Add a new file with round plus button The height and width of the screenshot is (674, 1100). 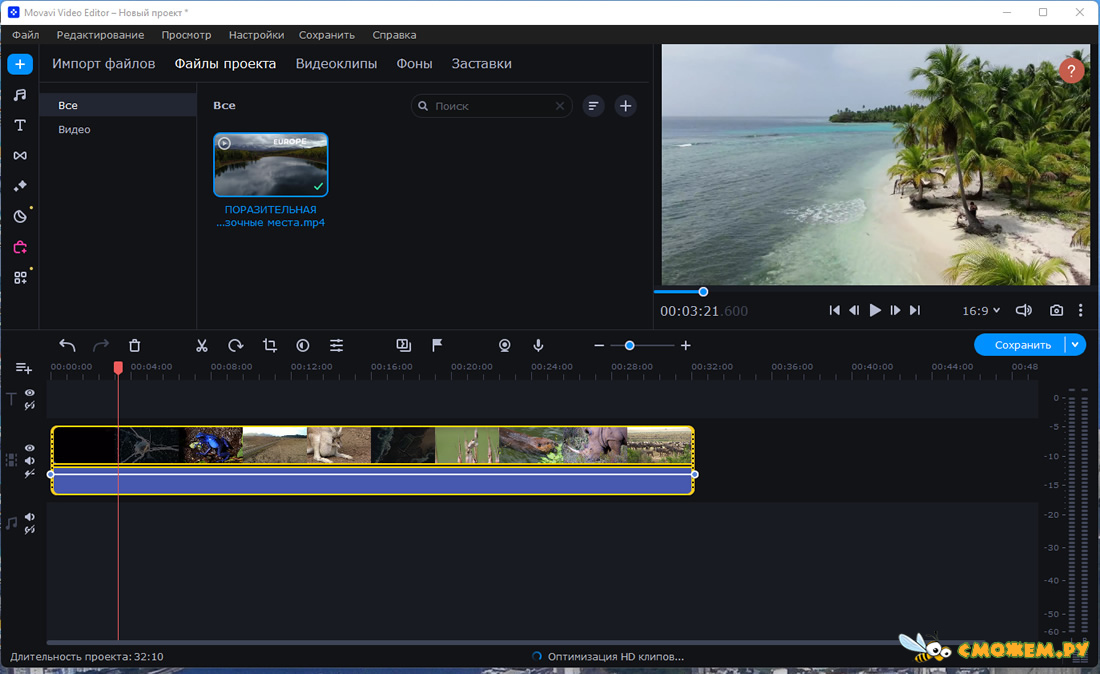(x=626, y=106)
